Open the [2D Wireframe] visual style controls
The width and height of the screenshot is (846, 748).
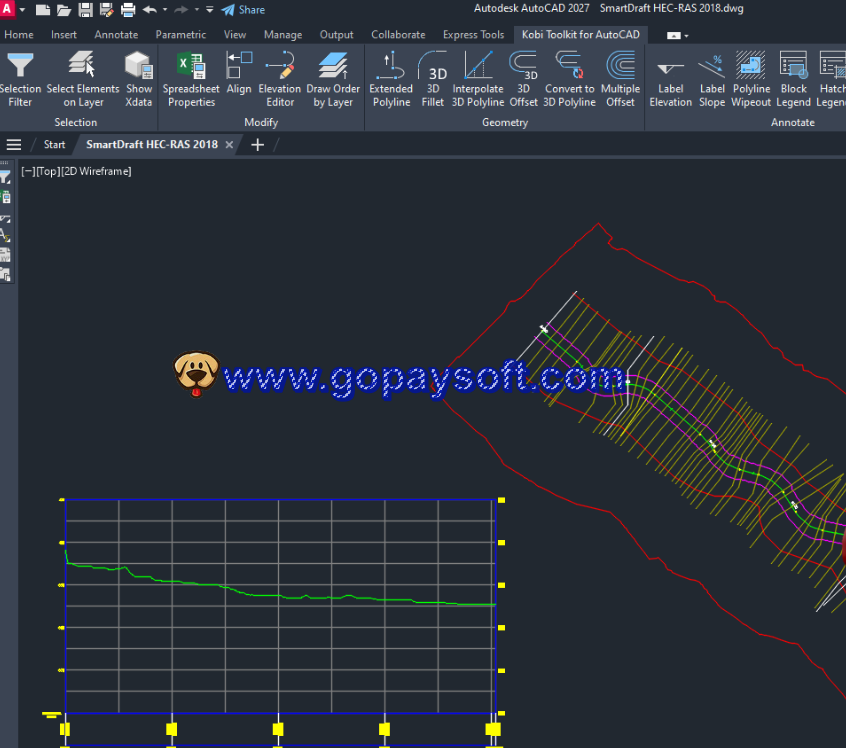click(96, 171)
